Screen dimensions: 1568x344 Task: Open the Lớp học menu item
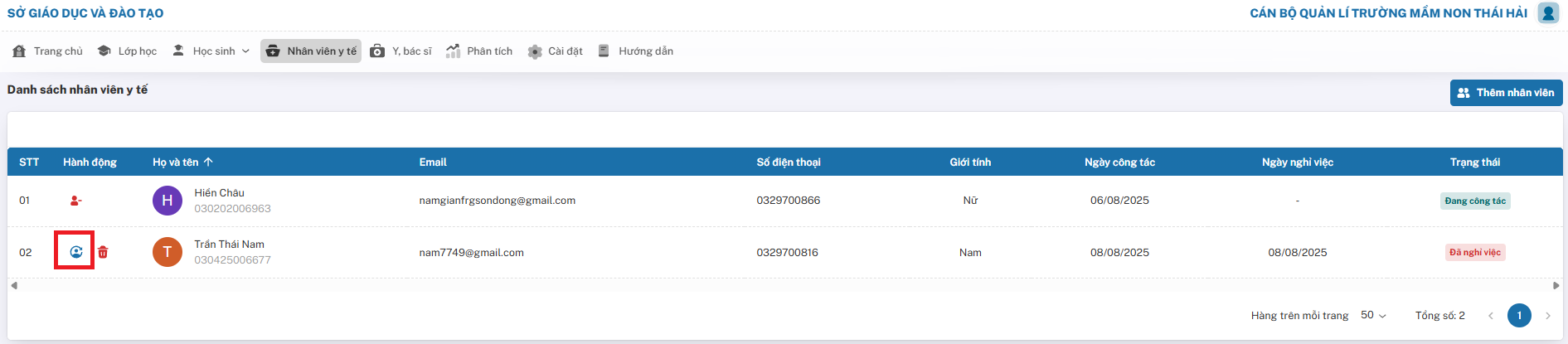click(x=128, y=51)
